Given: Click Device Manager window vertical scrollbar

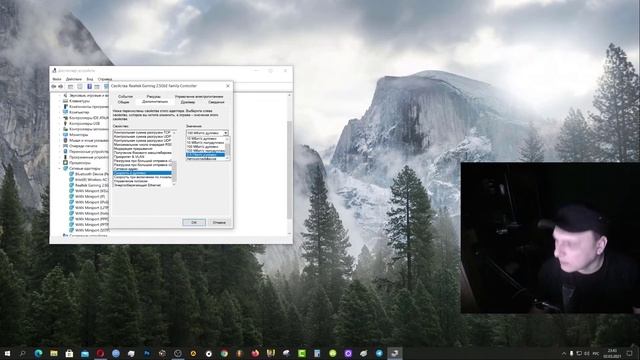Looking at the screenshot, I should pos(290,164).
